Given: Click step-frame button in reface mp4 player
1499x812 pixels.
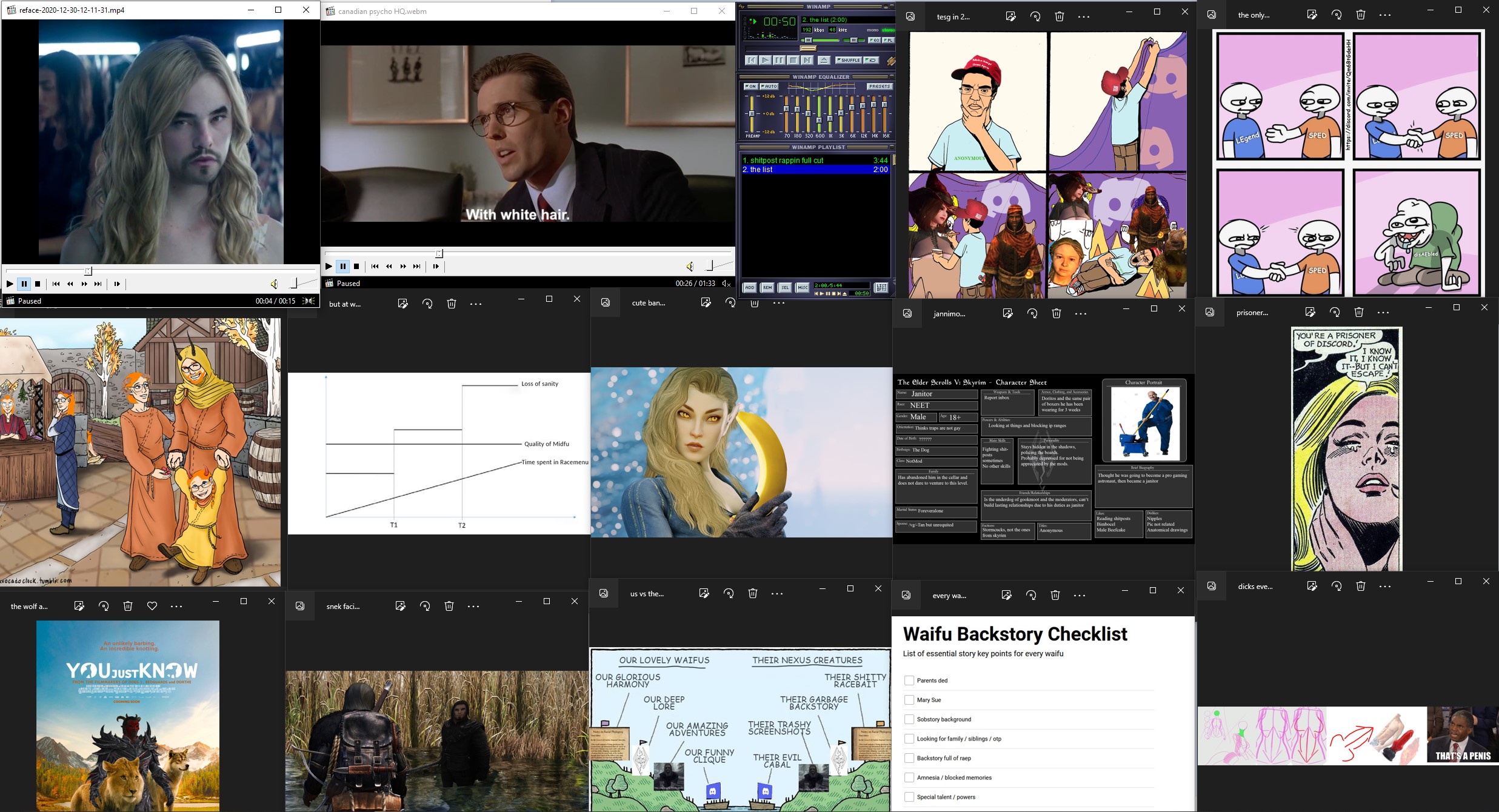Looking at the screenshot, I should coord(117,284).
